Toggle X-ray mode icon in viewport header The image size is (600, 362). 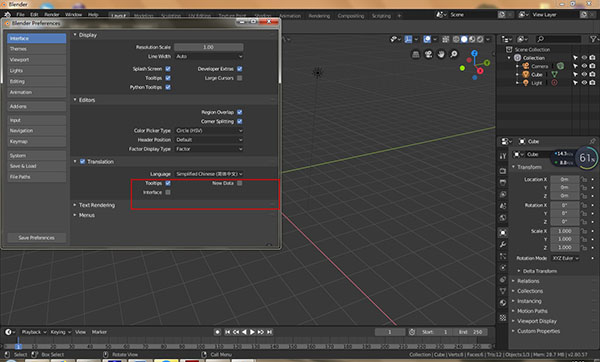446,39
